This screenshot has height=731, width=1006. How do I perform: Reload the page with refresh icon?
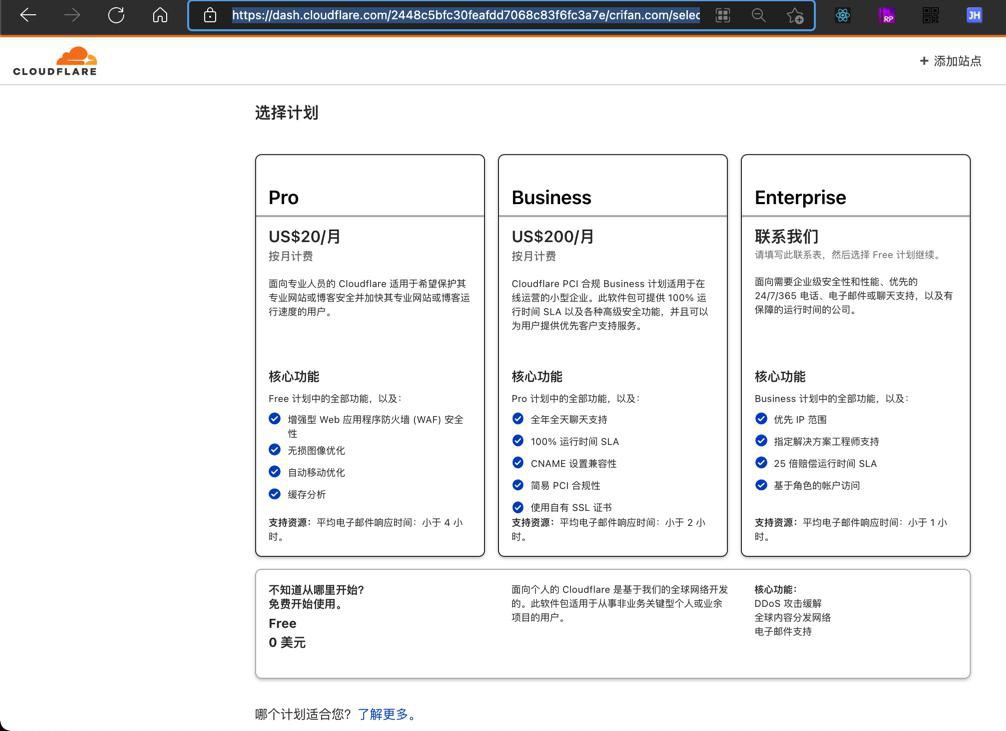[116, 15]
